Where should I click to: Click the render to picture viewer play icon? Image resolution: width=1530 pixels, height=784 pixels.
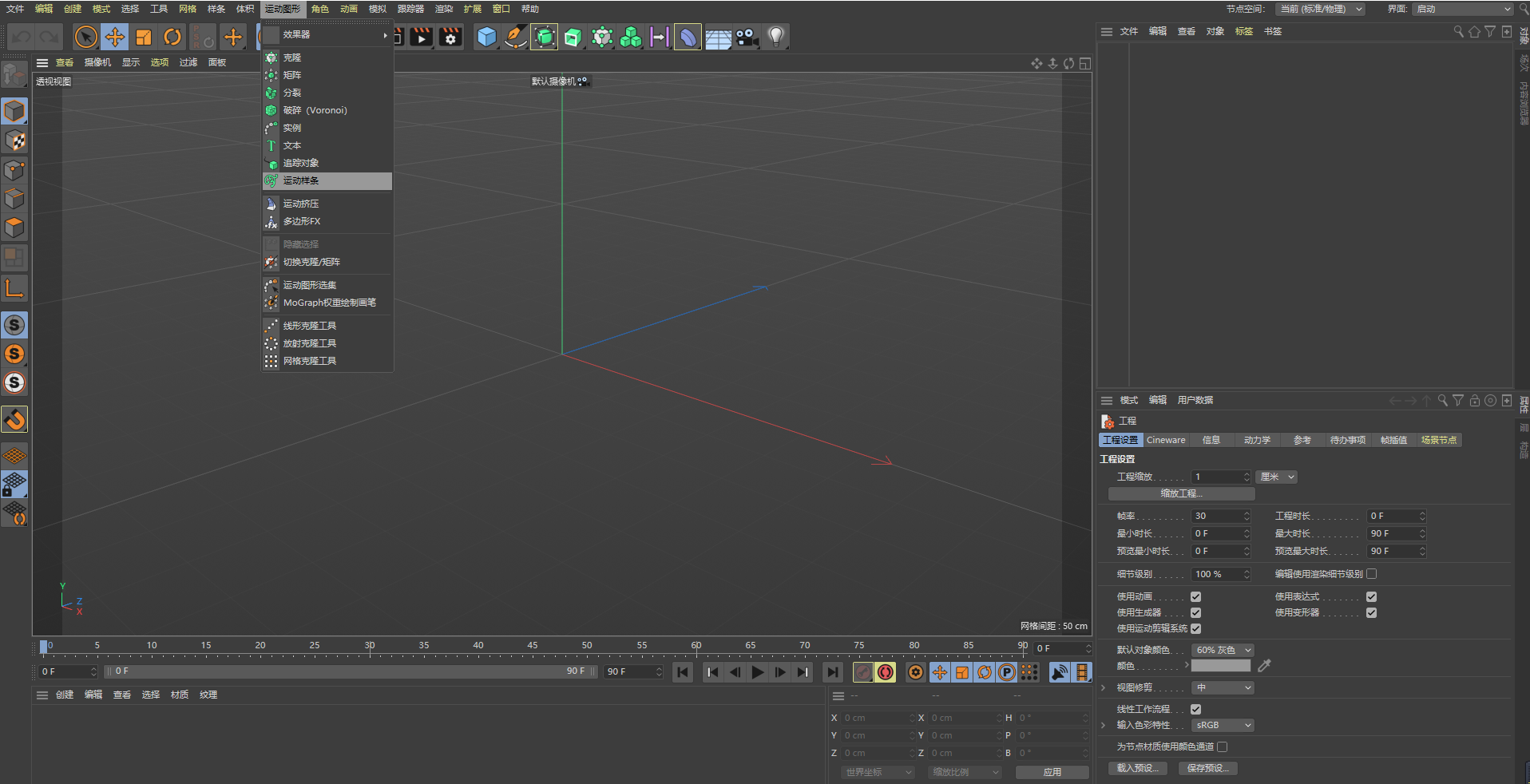[x=422, y=37]
